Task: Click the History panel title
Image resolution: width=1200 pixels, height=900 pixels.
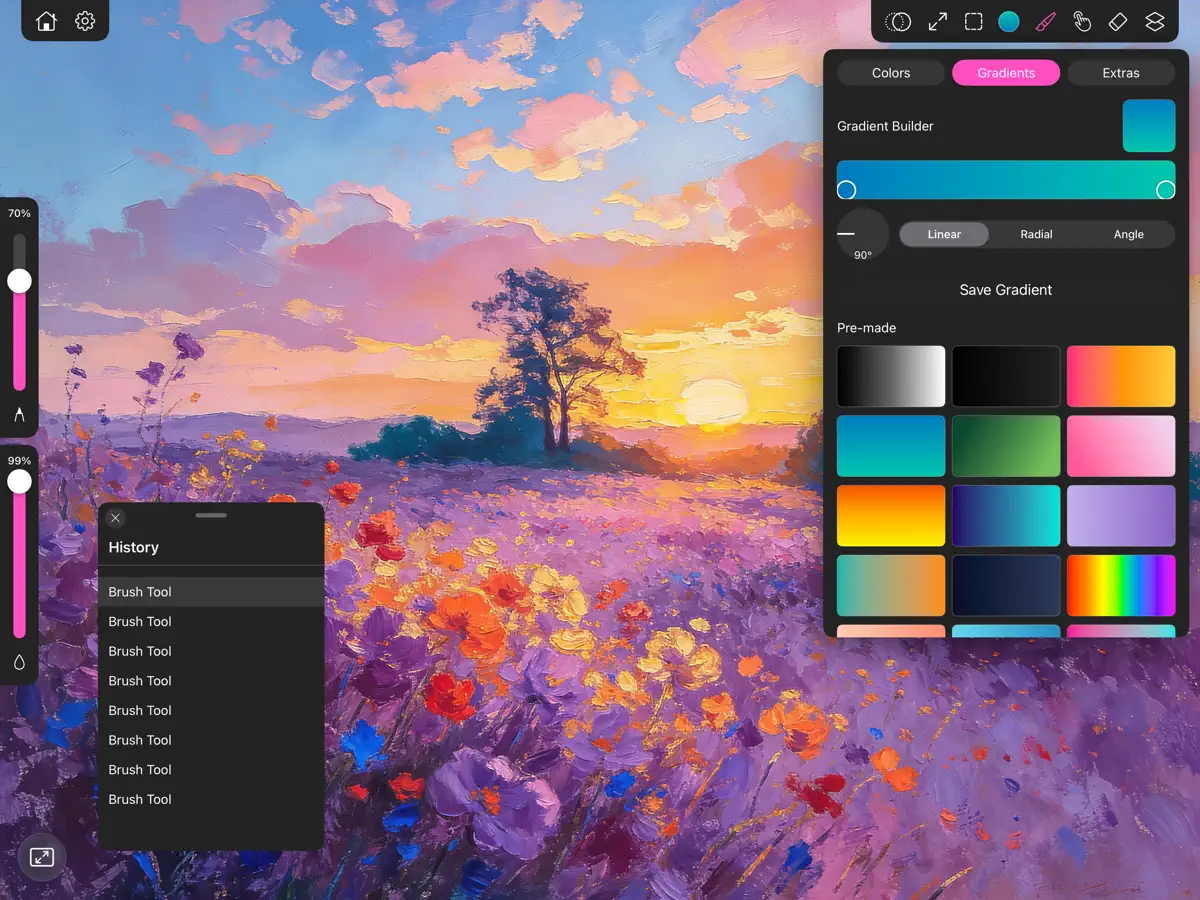Action: pos(133,547)
